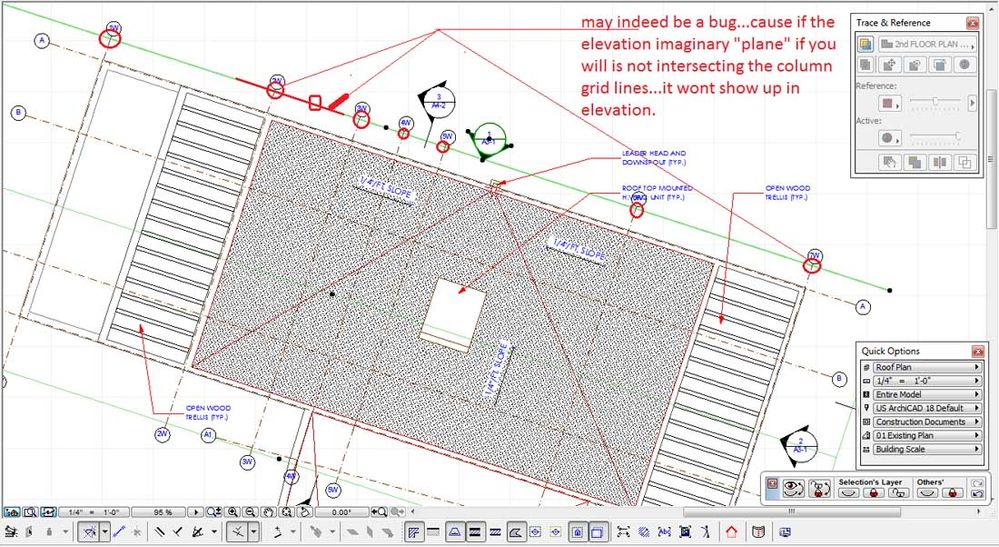The image size is (999, 547).
Task: Click the Reduce Zoom magnifier icon
Action: (250, 512)
